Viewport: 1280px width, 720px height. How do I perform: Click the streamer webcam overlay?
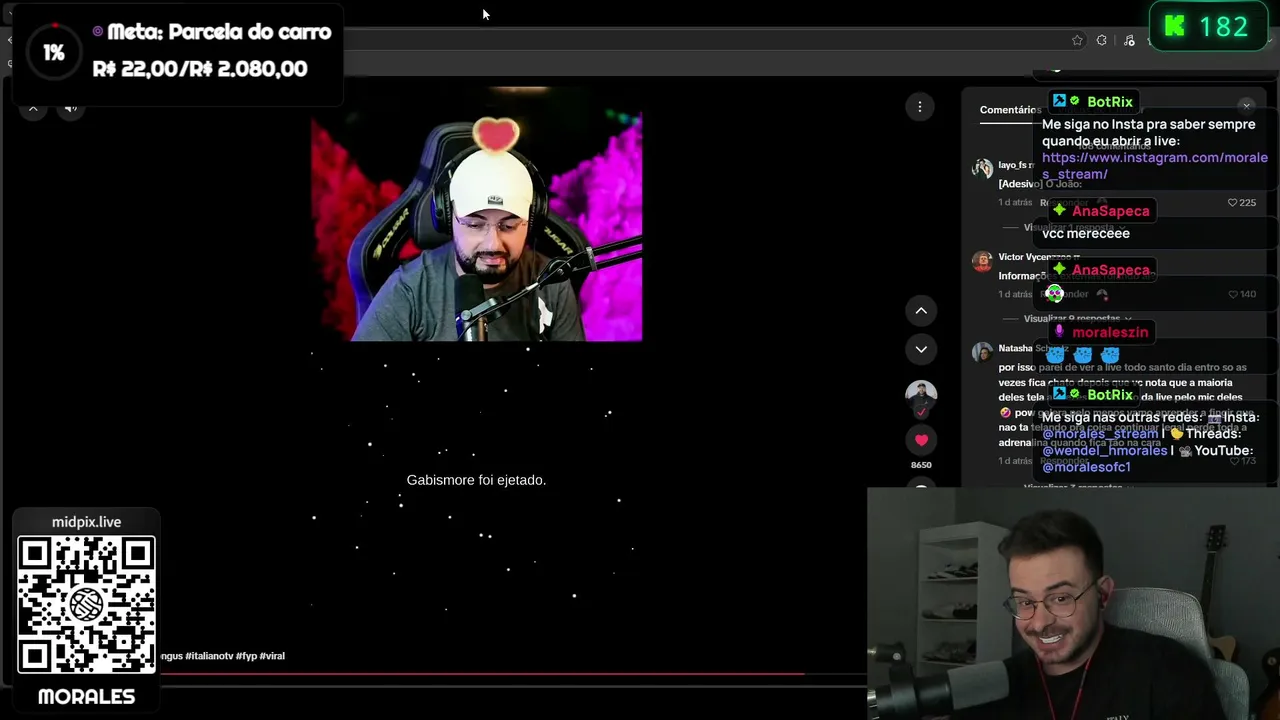pos(1074,604)
